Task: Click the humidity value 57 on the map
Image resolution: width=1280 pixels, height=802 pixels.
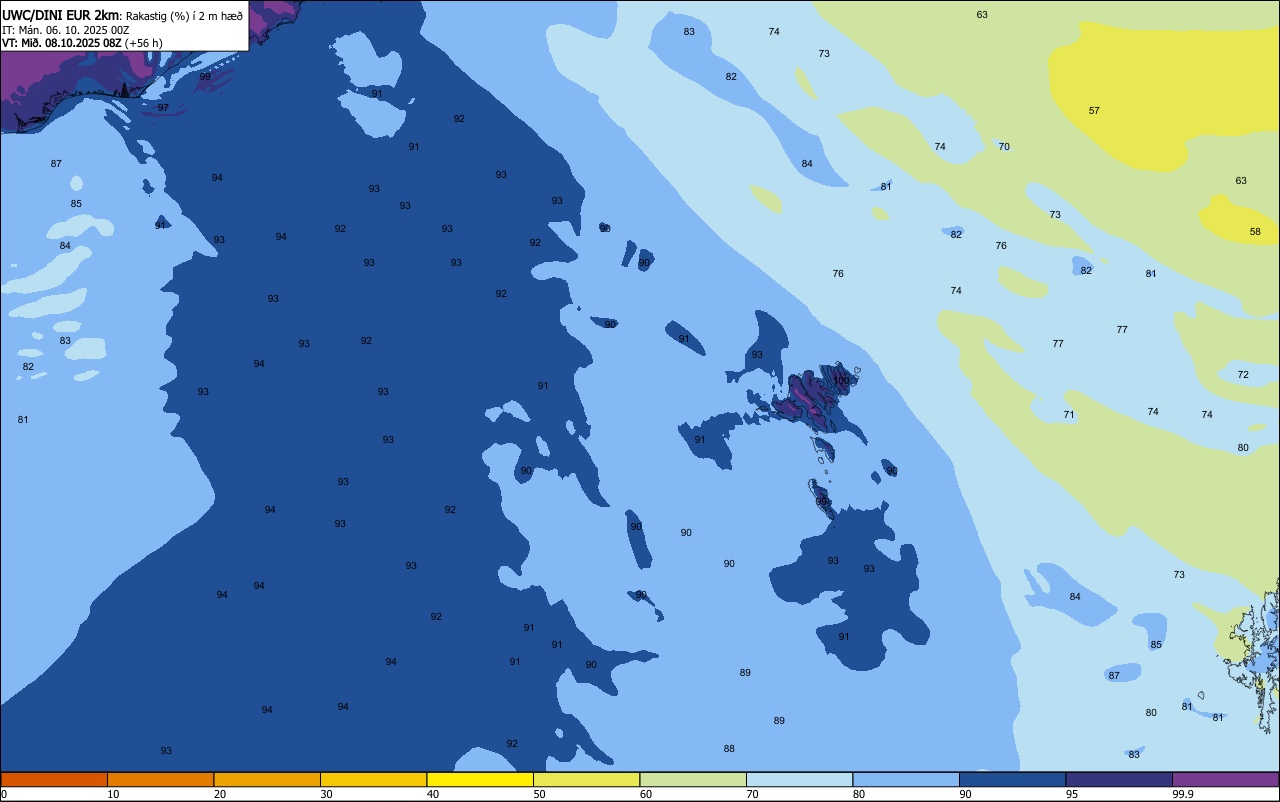Action: pyautogui.click(x=1094, y=111)
